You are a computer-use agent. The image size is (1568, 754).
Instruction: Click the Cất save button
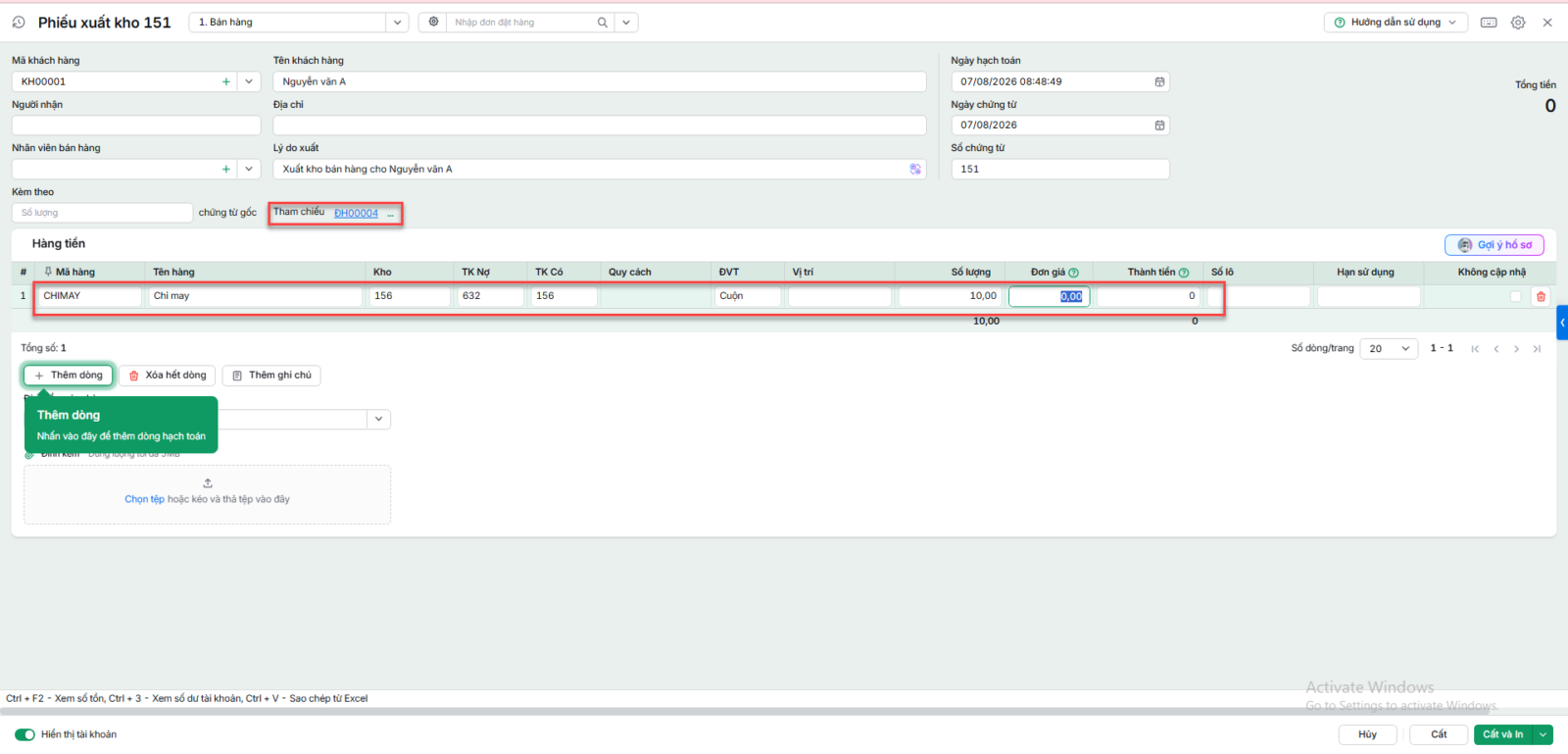click(x=1439, y=734)
